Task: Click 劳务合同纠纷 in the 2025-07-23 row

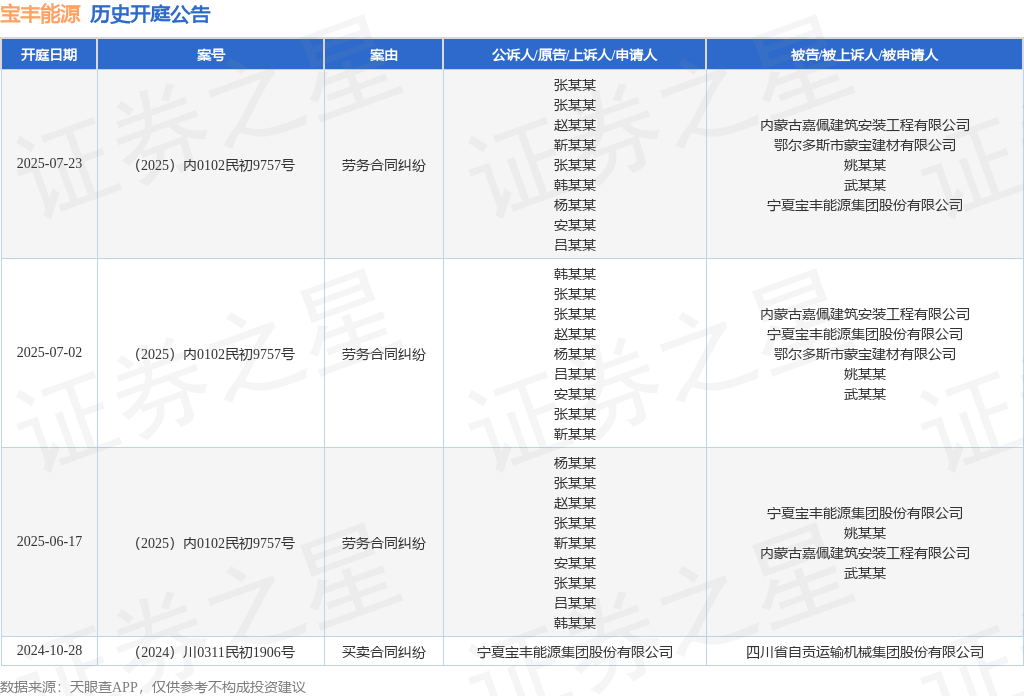Action: [384, 165]
